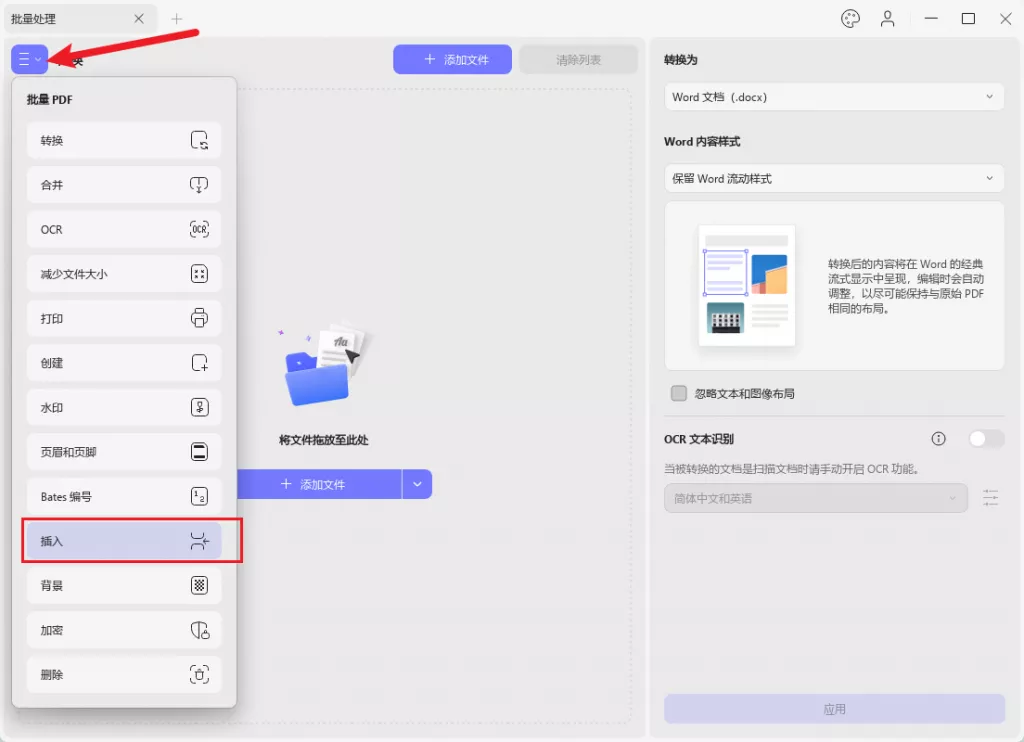1024x742 pixels.
Task: Close the 批量处理 tab
Action: pyautogui.click(x=138, y=19)
